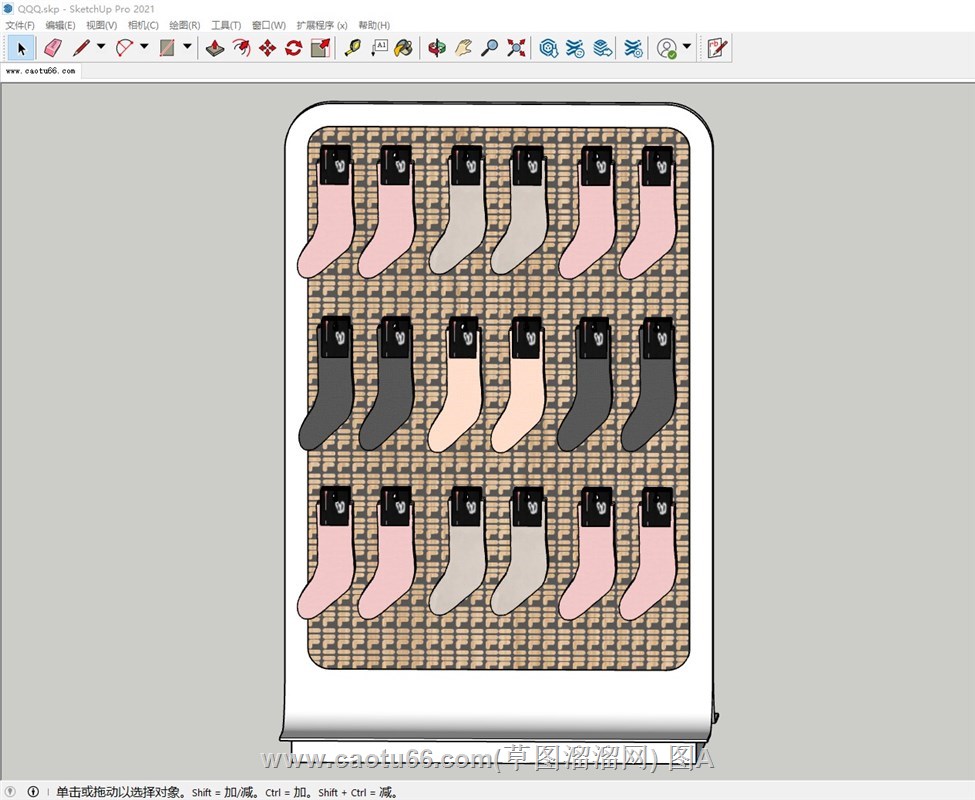This screenshot has width=975, height=800.
Task: Pick the Eraser tool
Action: pos(53,48)
